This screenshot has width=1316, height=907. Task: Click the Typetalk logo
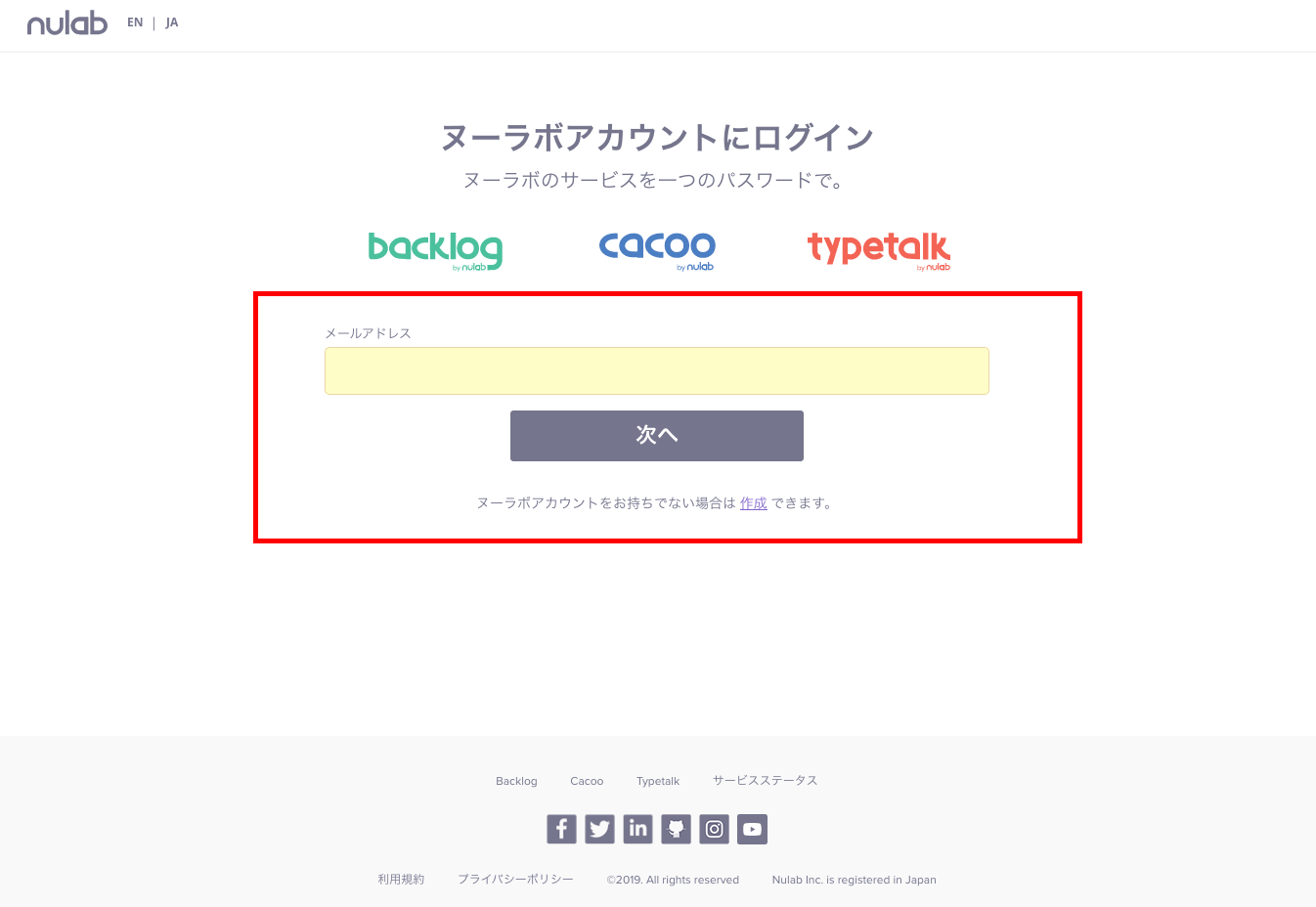tap(878, 250)
